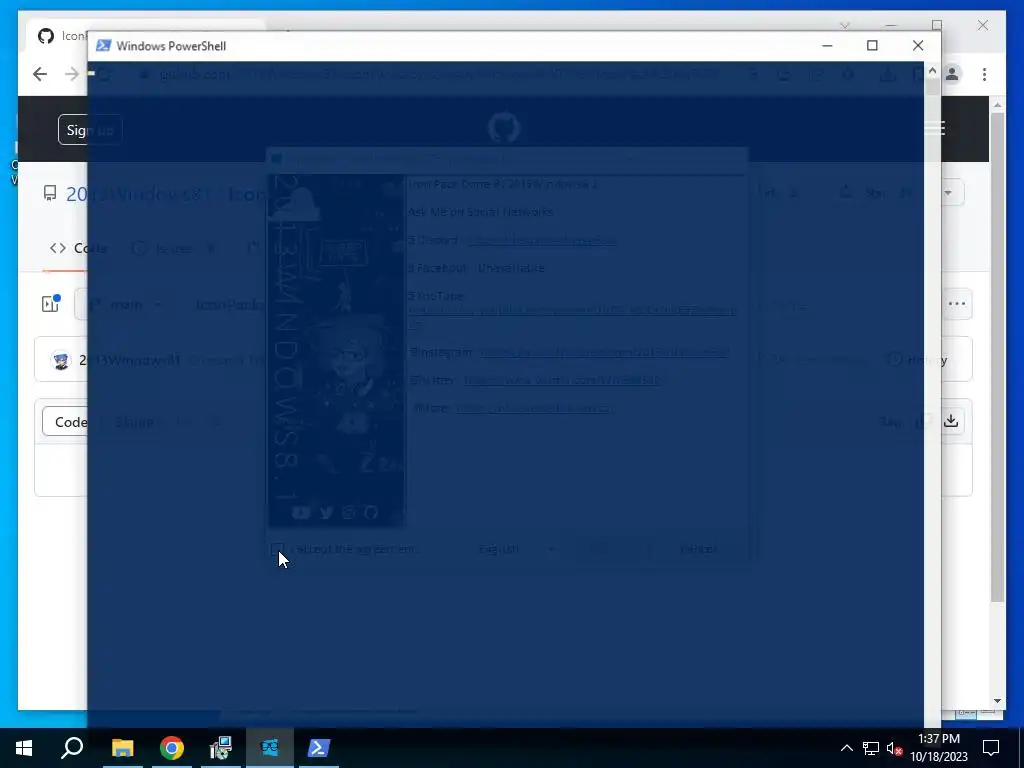Open Chrome's three-dot customize menu
Viewport: 1024px width, 768px height.
(x=984, y=74)
